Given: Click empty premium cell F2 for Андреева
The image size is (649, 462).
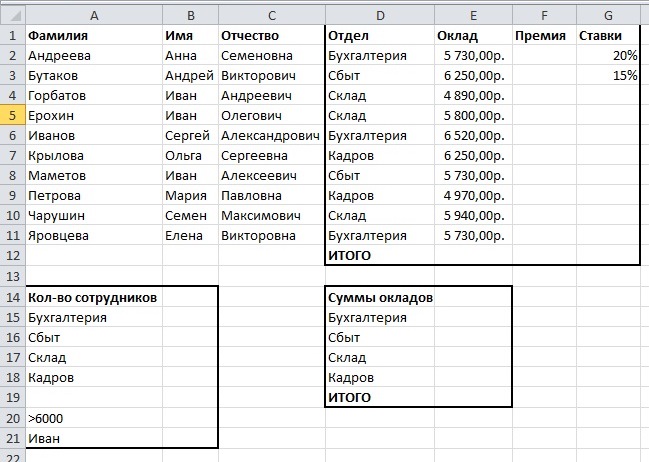Looking at the screenshot, I should pos(544,55).
